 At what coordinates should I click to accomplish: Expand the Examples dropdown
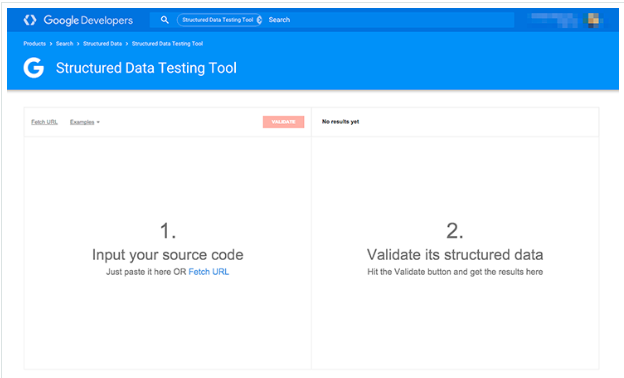[84, 122]
